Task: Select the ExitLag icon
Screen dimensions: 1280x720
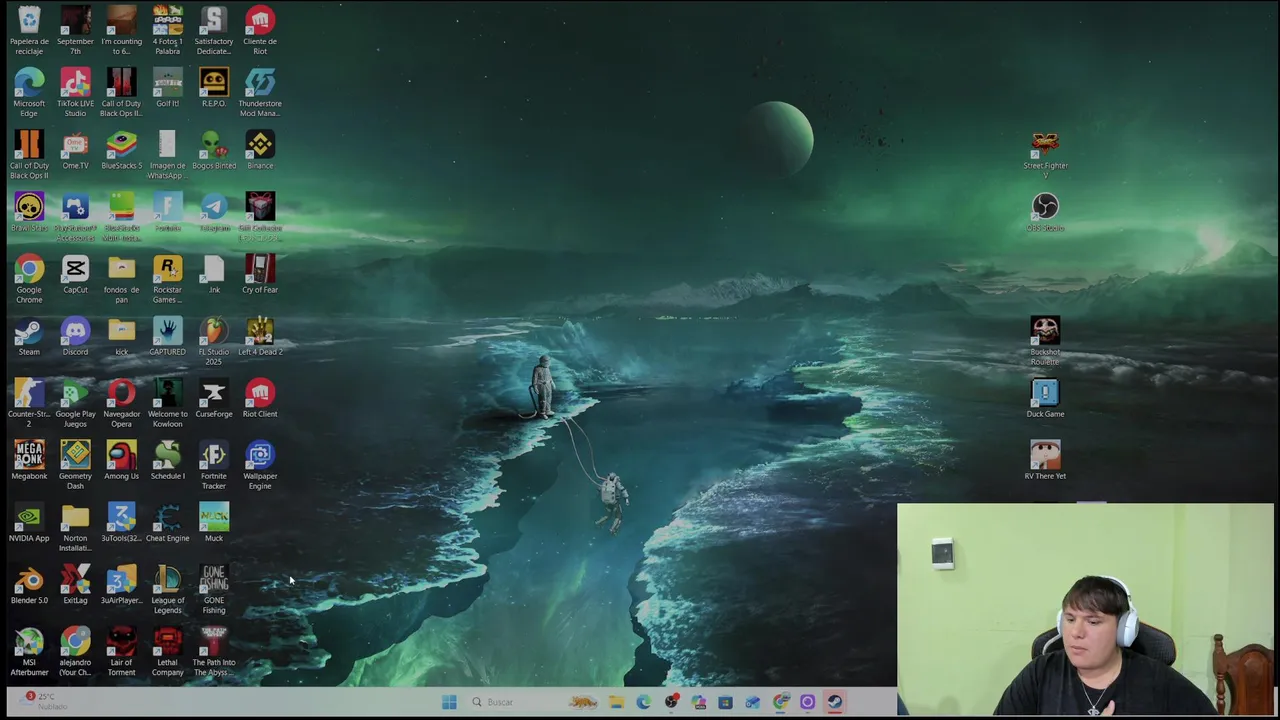Action: tap(75, 584)
